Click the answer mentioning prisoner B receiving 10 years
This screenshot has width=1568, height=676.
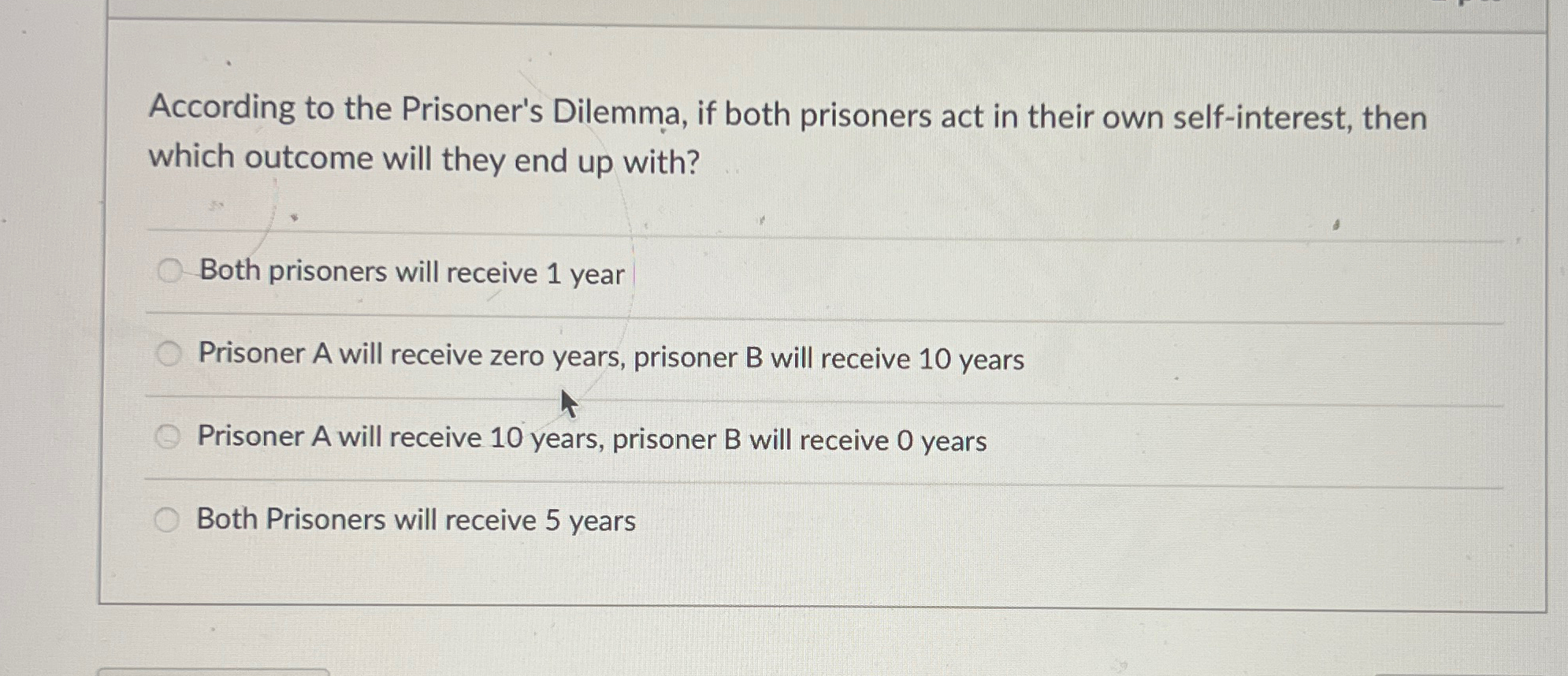pyautogui.click(x=611, y=357)
